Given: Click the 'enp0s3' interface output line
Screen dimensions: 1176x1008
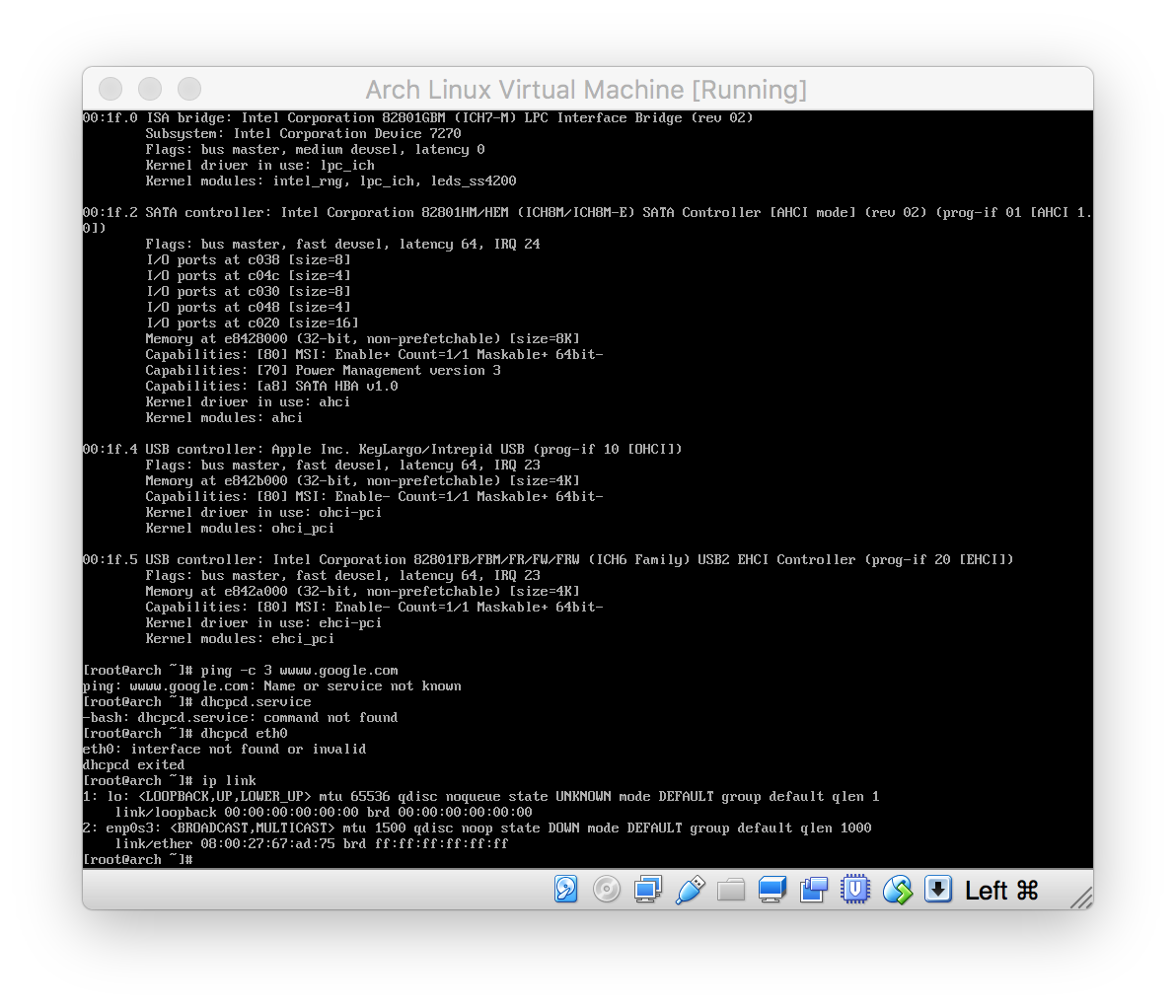Looking at the screenshot, I should click(x=477, y=828).
